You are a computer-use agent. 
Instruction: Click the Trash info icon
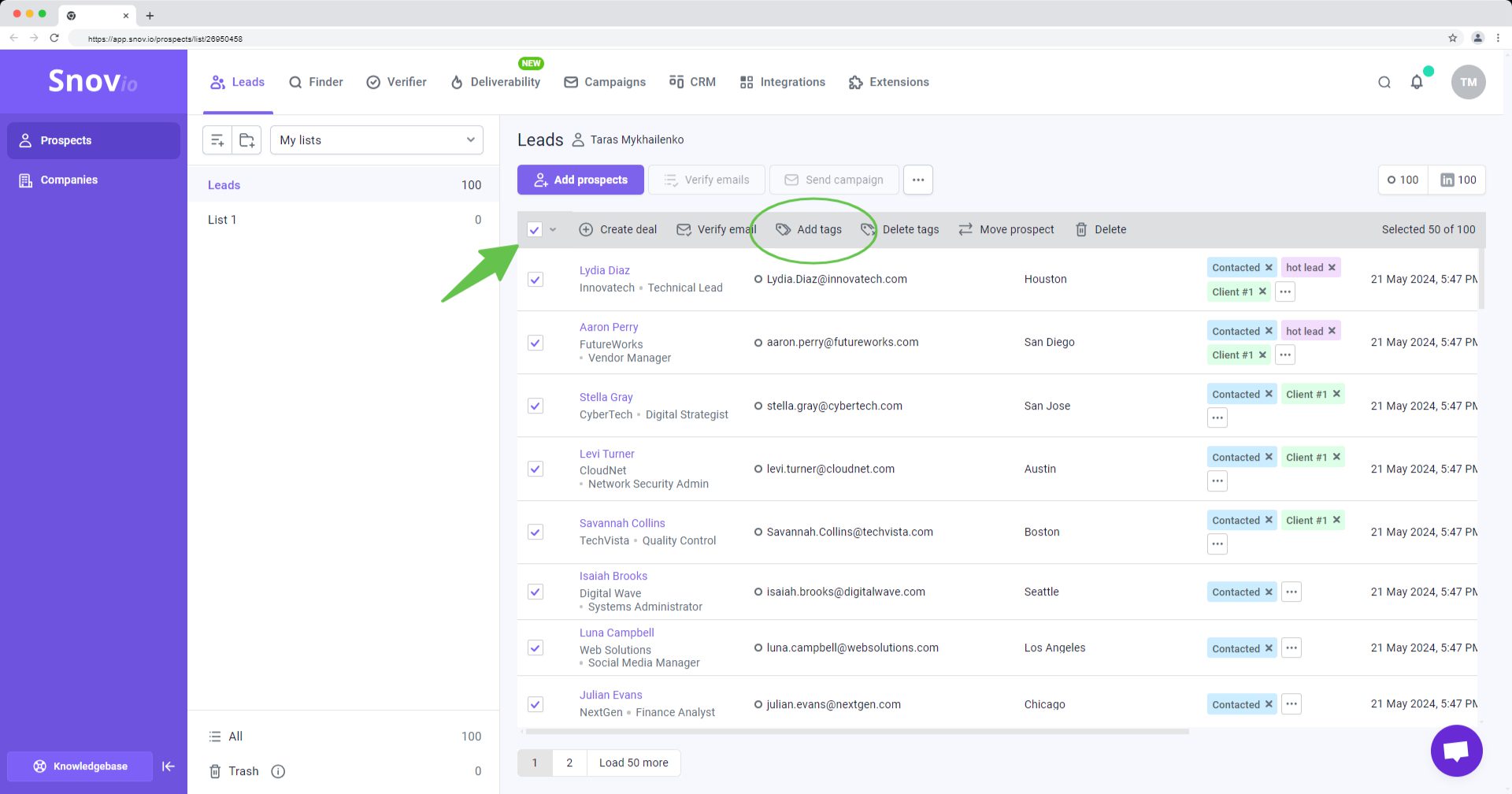click(278, 771)
